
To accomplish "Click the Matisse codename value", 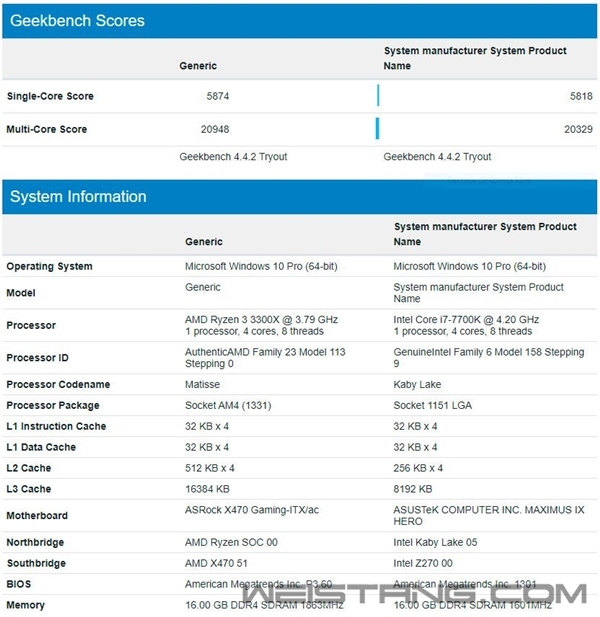I will (202, 385).
